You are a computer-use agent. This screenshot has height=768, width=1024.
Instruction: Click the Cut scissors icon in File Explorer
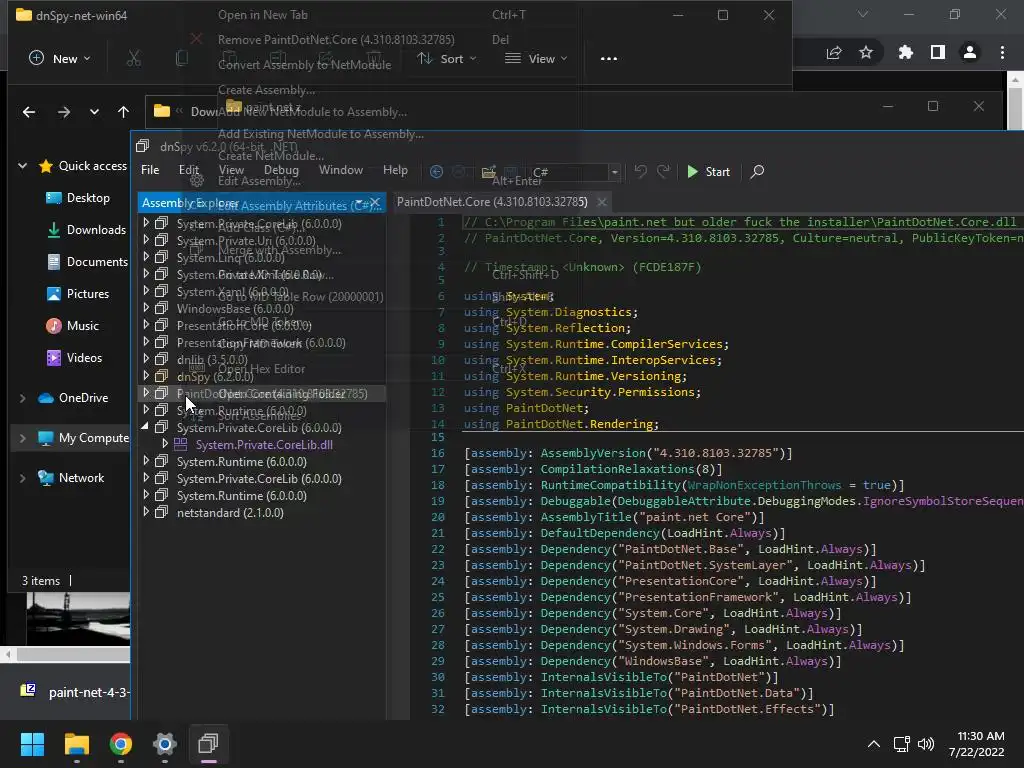coord(133,59)
